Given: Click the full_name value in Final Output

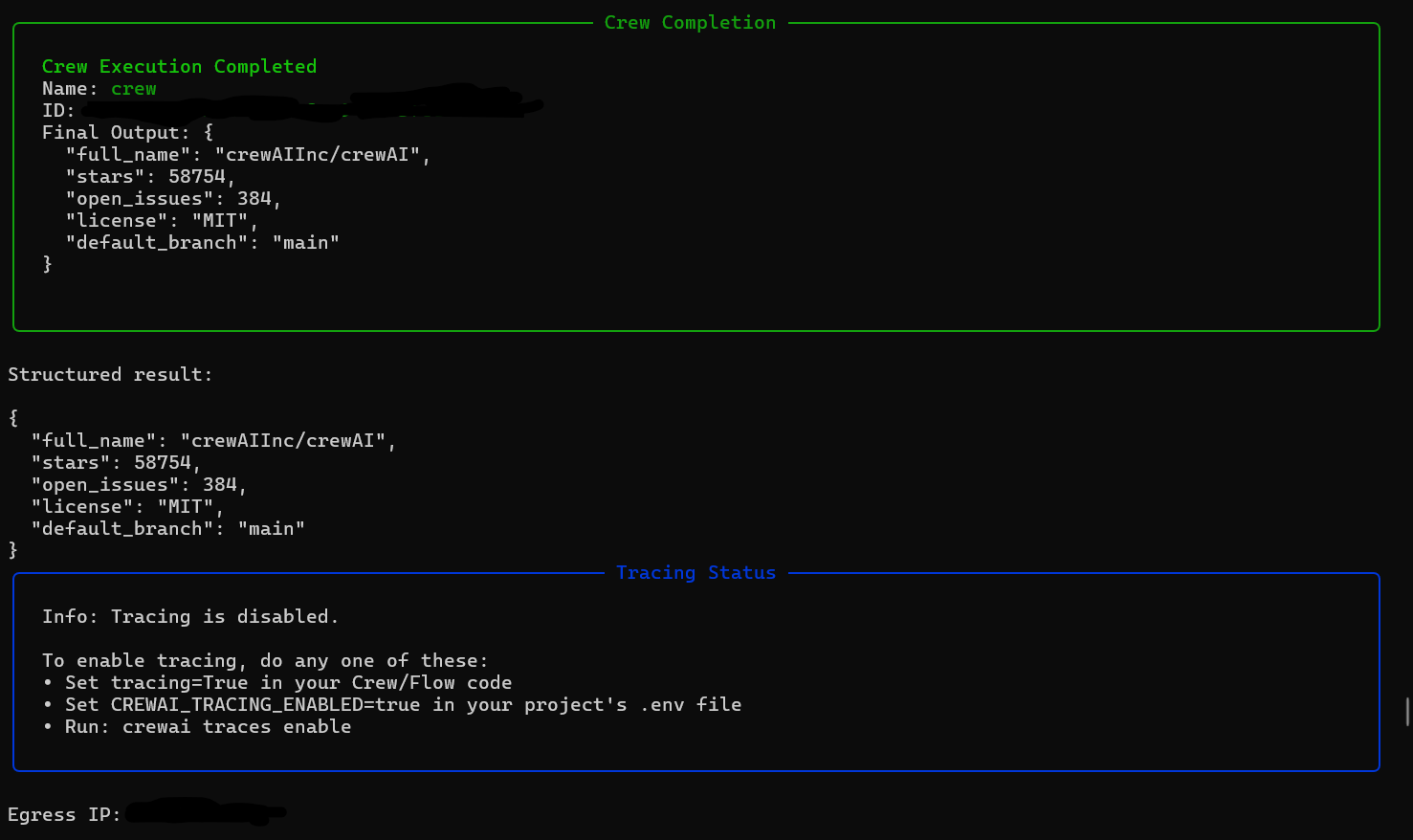Looking at the screenshot, I should [317, 155].
